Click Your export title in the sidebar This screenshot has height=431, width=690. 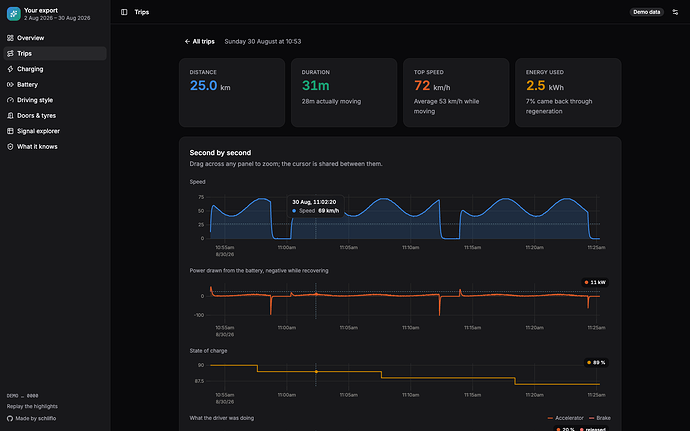tap(41, 10)
